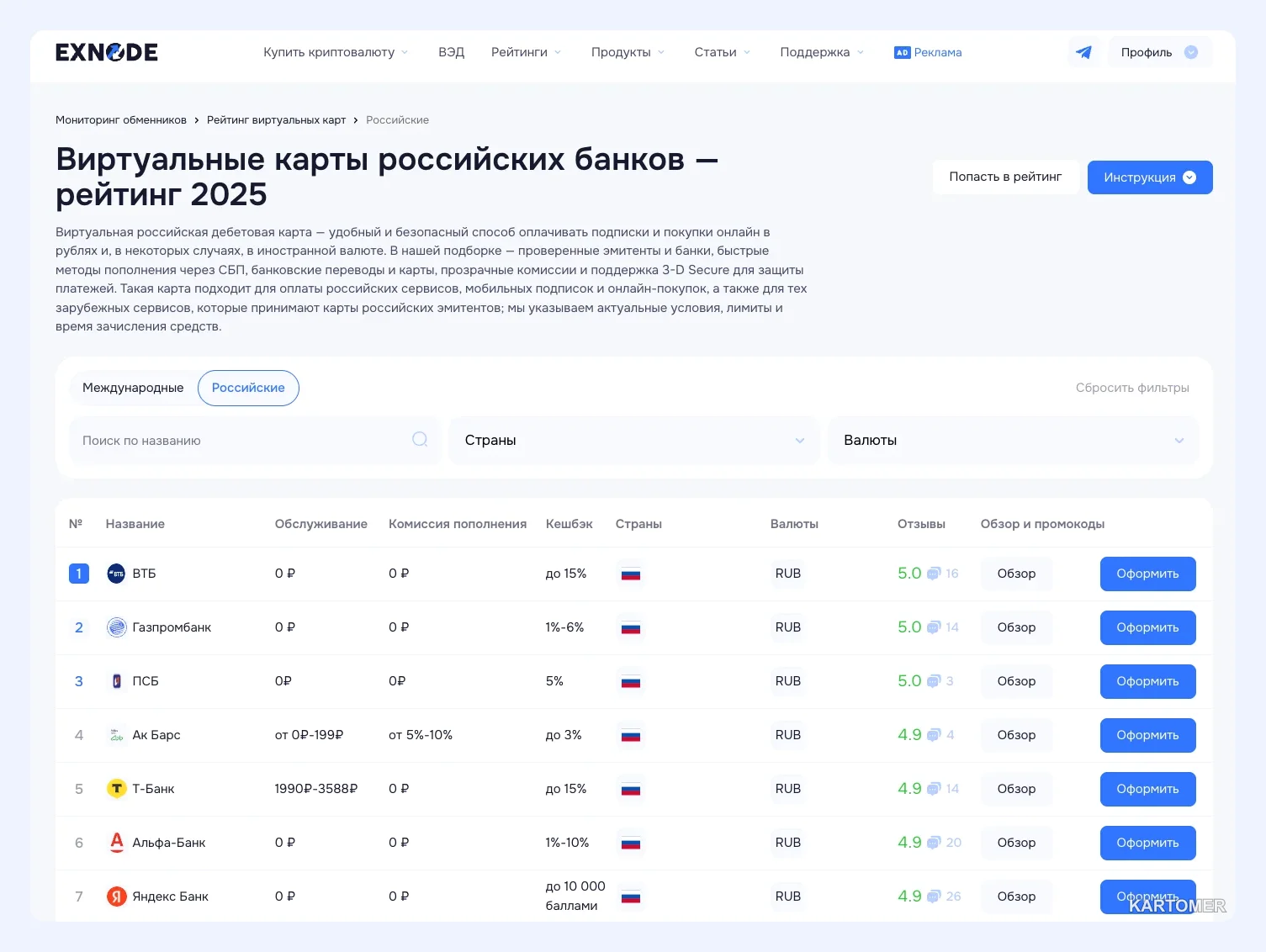The height and width of the screenshot is (952, 1266).
Task: Click the EXNODE logo
Action: click(x=107, y=52)
